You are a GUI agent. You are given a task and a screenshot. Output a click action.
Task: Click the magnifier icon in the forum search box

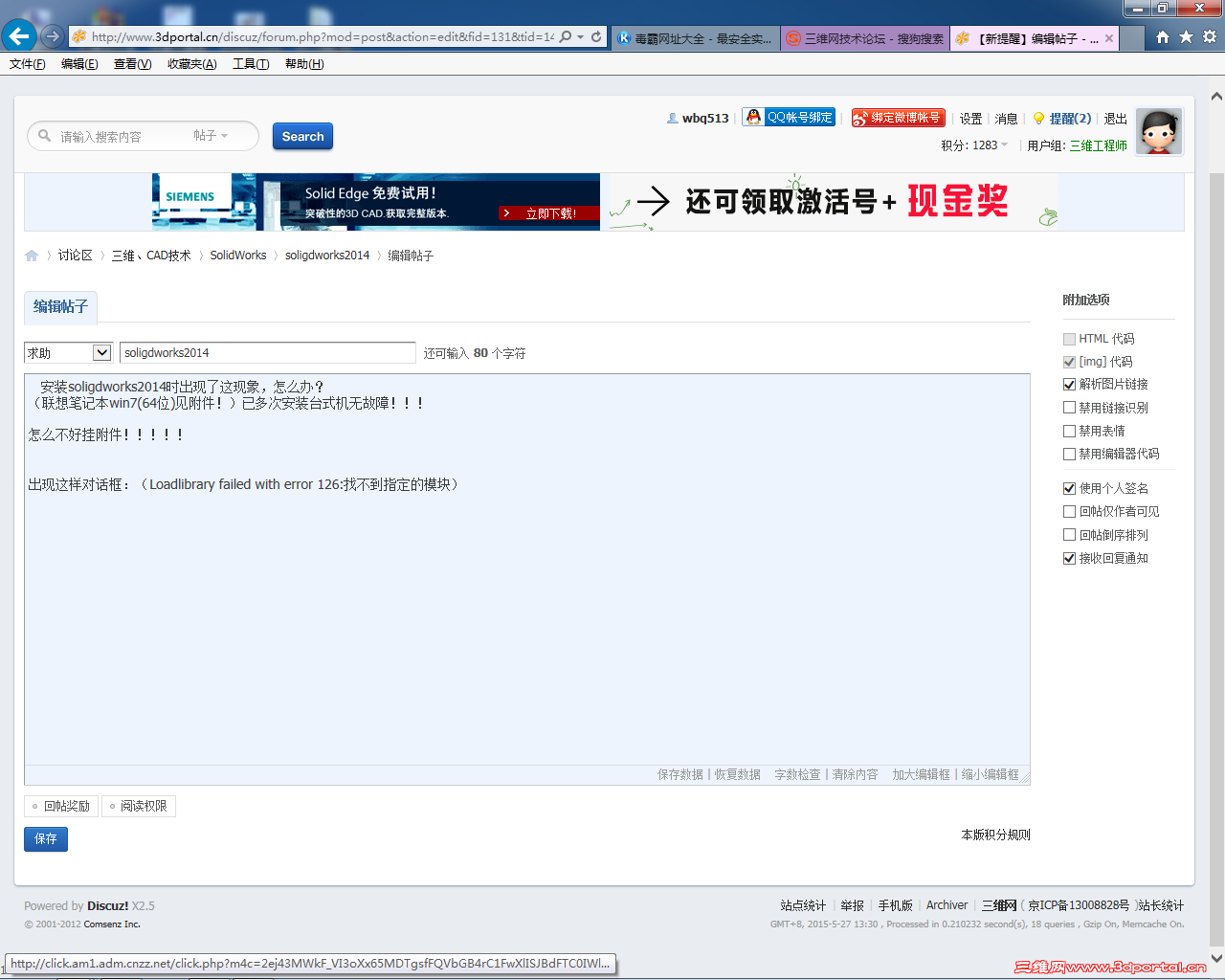[43, 136]
